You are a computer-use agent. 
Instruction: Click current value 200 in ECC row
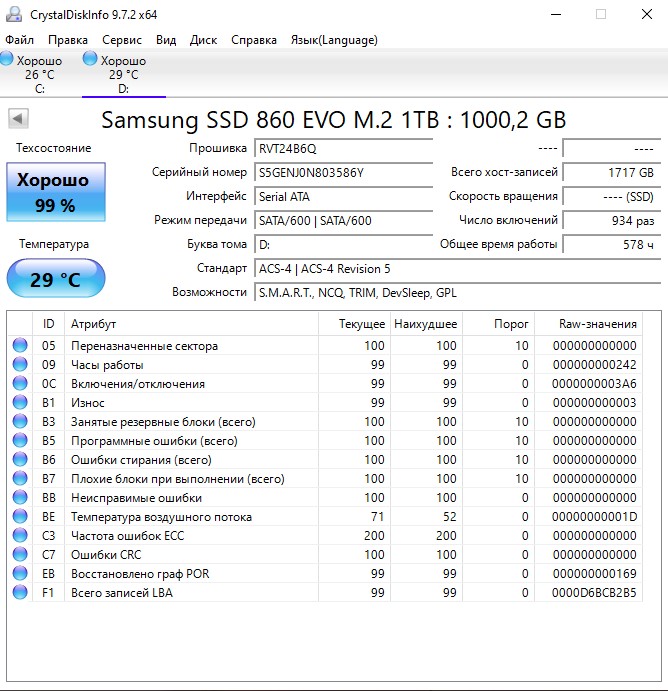pyautogui.click(x=374, y=535)
